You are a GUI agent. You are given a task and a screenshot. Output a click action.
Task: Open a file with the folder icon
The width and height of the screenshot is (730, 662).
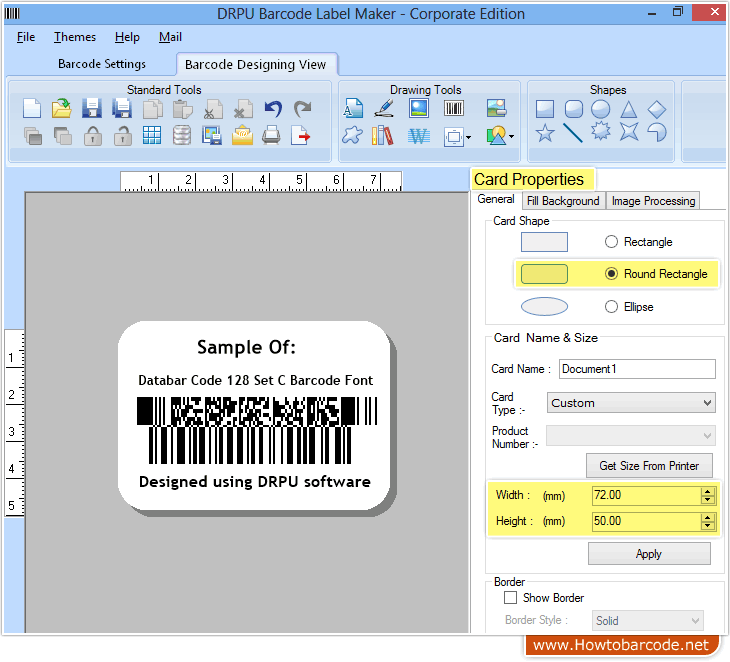(61, 108)
